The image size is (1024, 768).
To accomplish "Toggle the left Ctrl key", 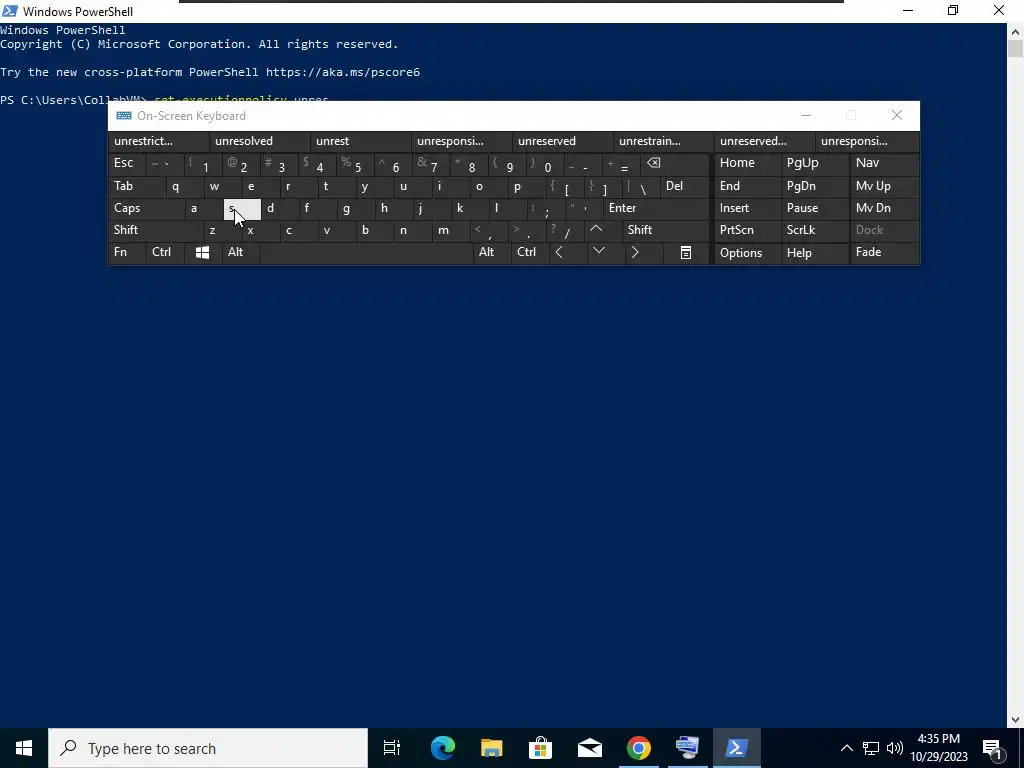I will tap(165, 252).
